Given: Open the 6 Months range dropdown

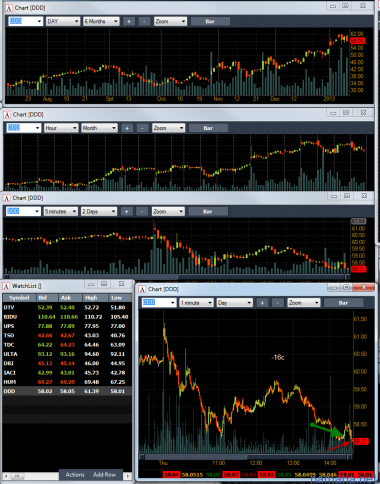Looking at the screenshot, I should pyautogui.click(x=101, y=21).
